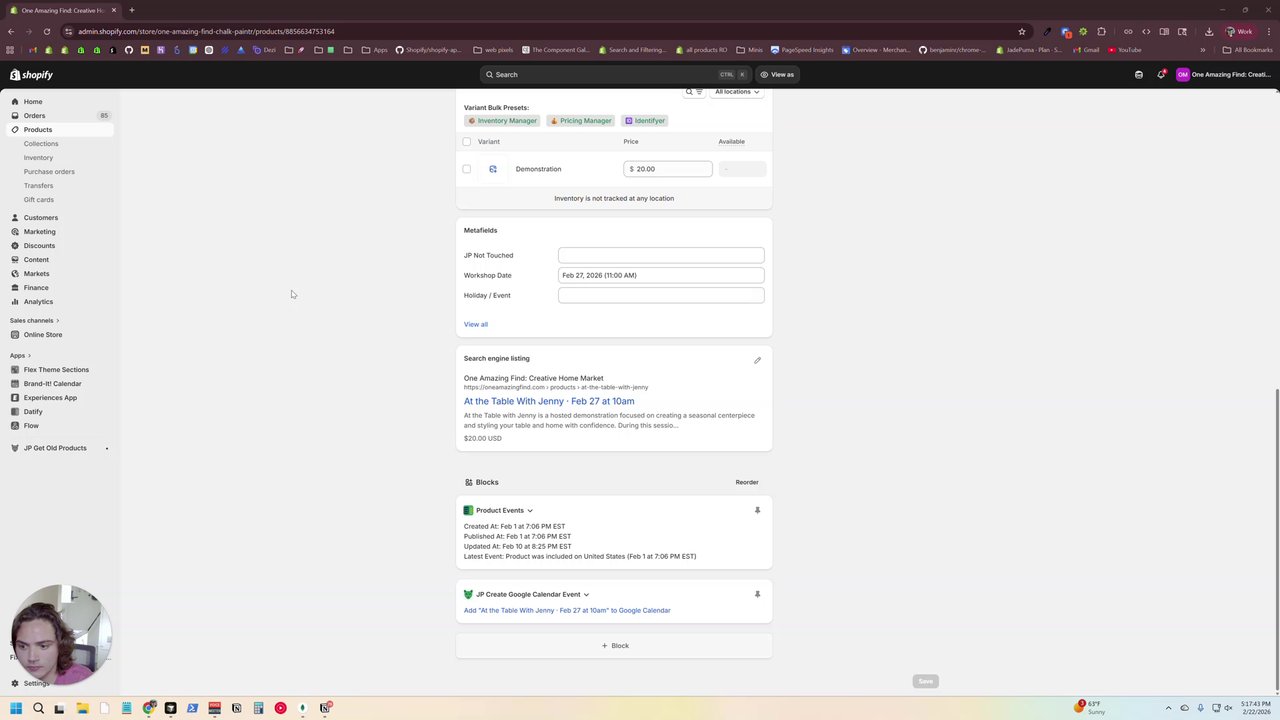This screenshot has width=1280, height=720.
Task: Pin the JP Create Google Calendar Event block
Action: [x=757, y=594]
